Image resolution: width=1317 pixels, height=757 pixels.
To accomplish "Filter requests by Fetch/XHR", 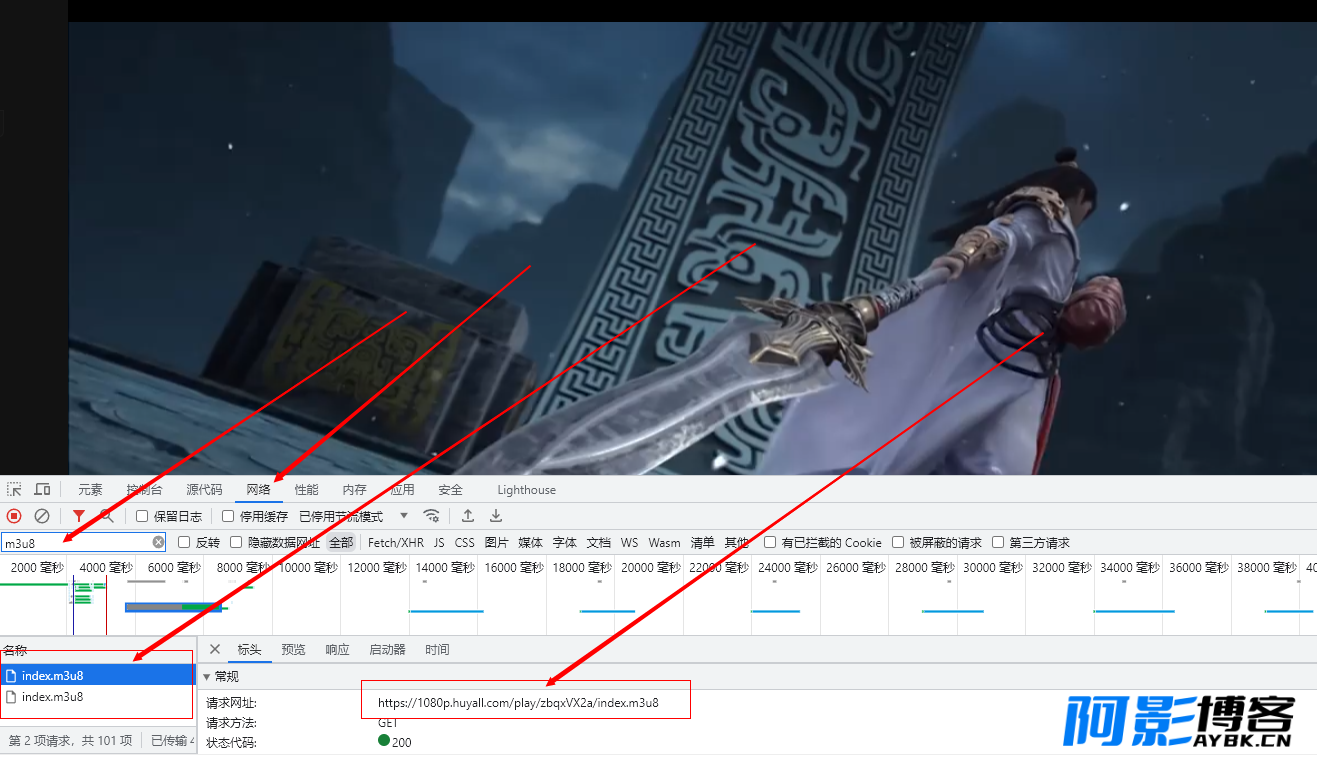I will click(x=396, y=542).
